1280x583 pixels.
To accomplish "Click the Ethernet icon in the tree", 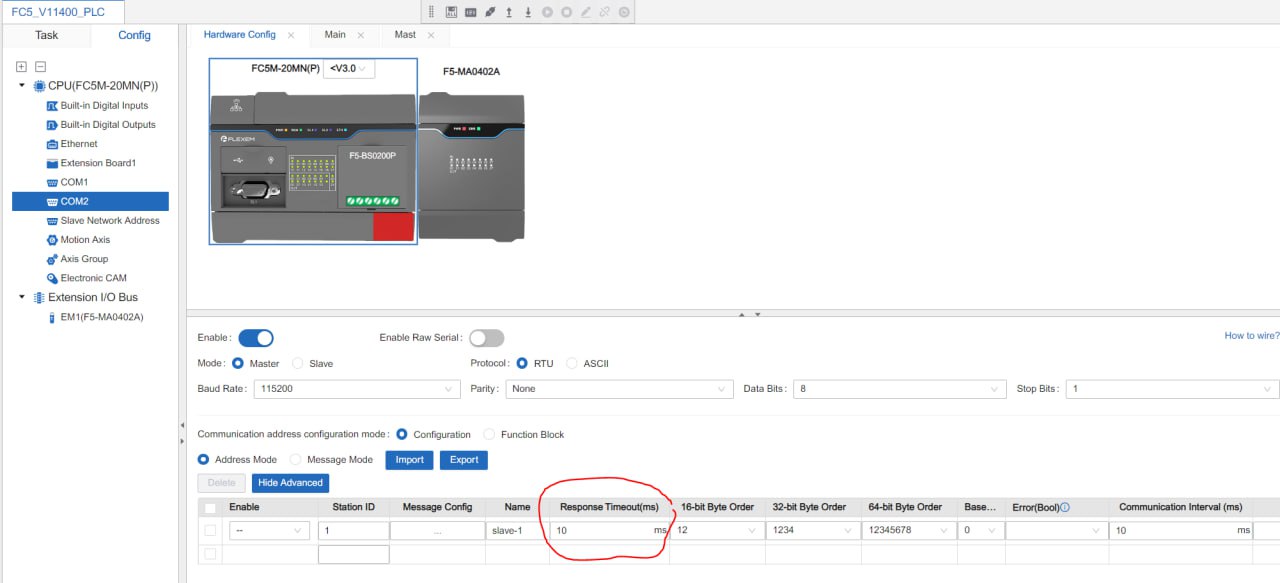I will [52, 144].
